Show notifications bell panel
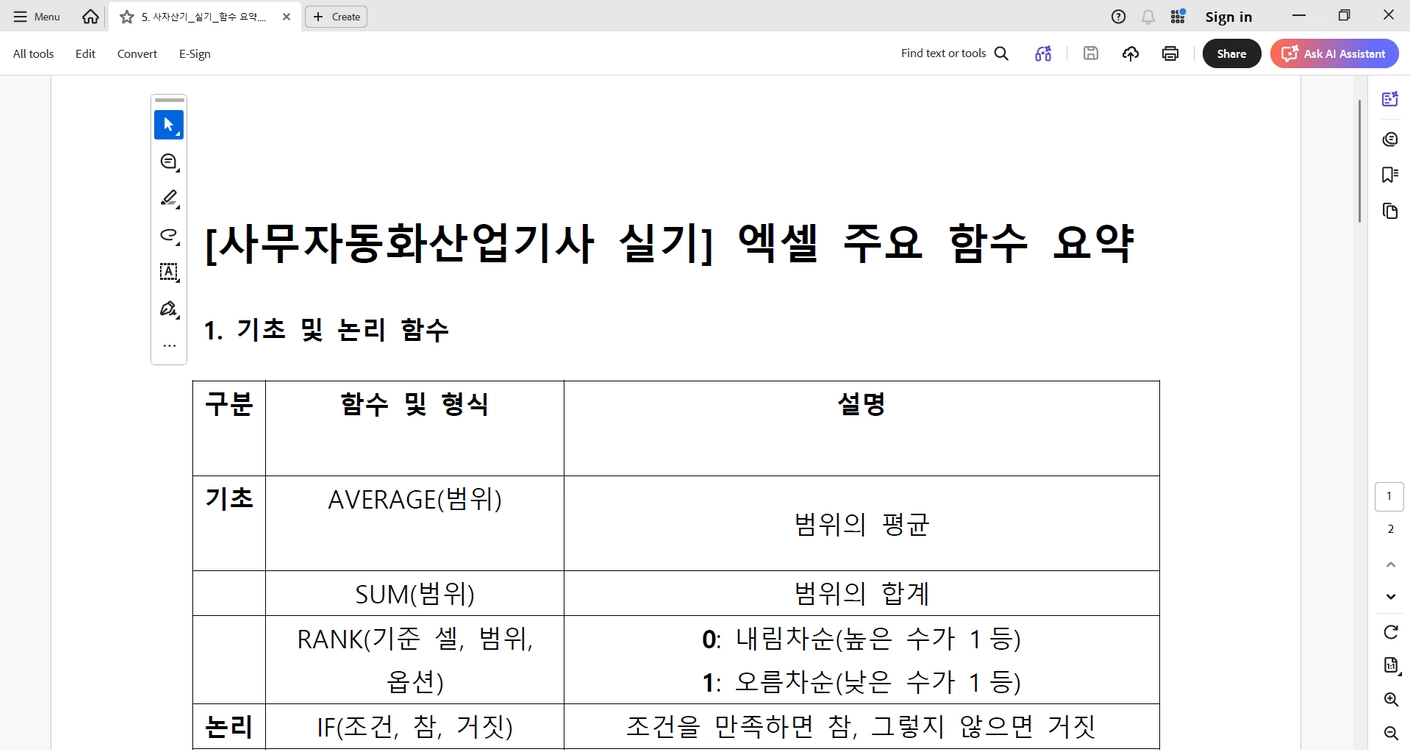 click(x=1148, y=17)
